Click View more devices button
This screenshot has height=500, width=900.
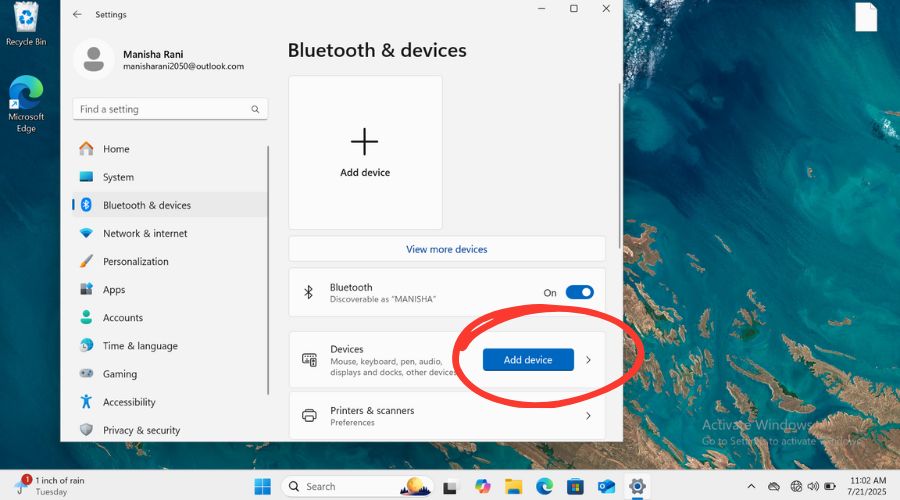coord(446,249)
